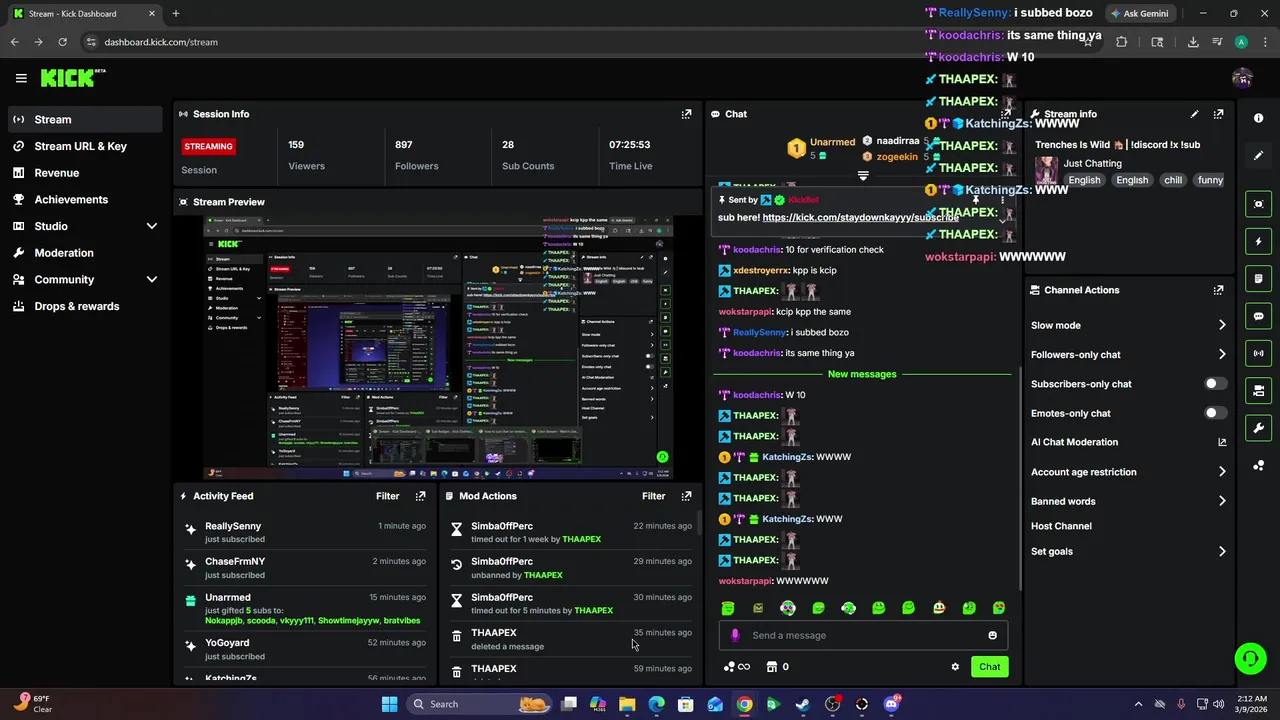Toggle the broadcast signal widget icon in right sidebar
The image size is (1280, 720).
click(x=1258, y=353)
